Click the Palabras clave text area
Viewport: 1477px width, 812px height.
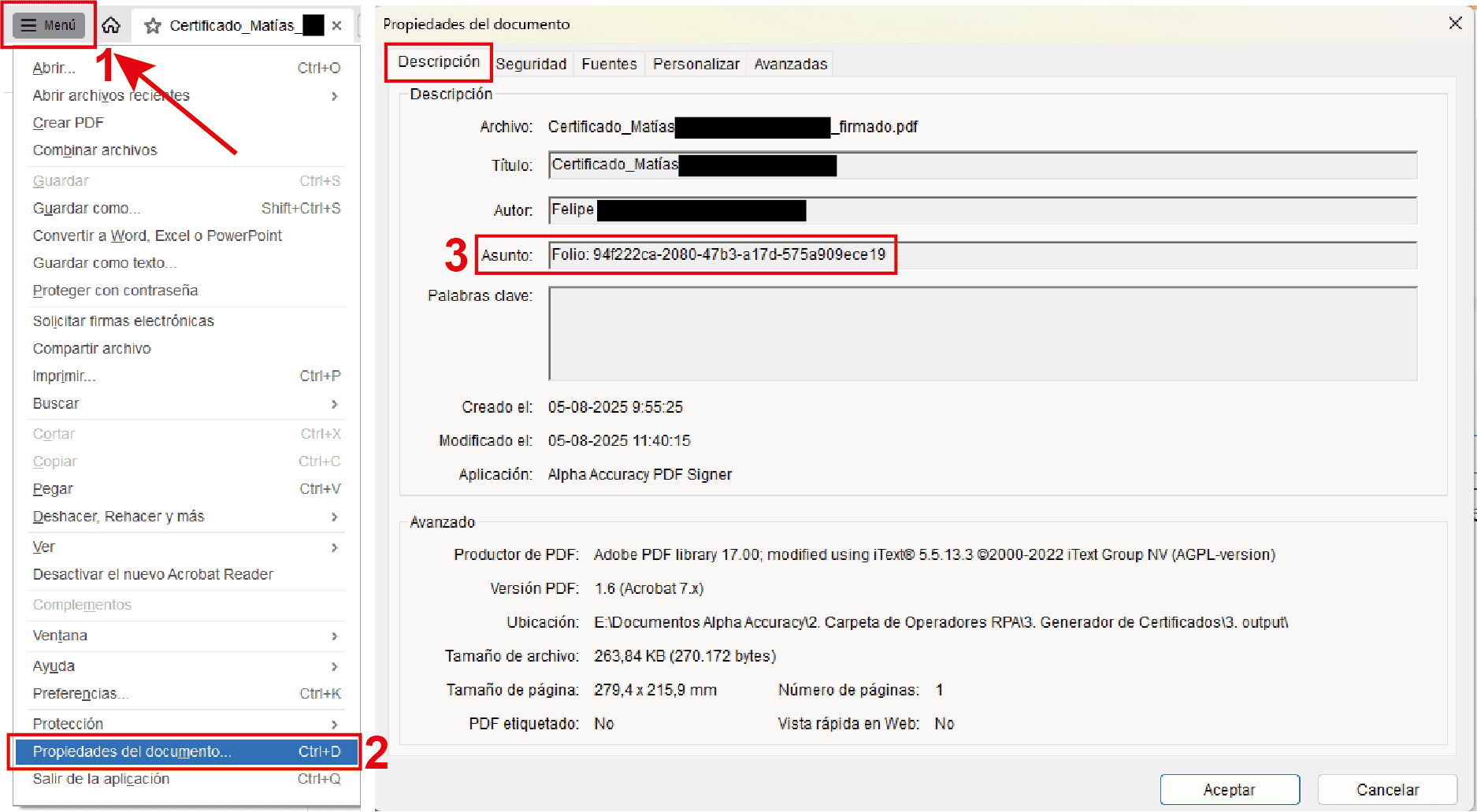pyautogui.click(x=982, y=334)
